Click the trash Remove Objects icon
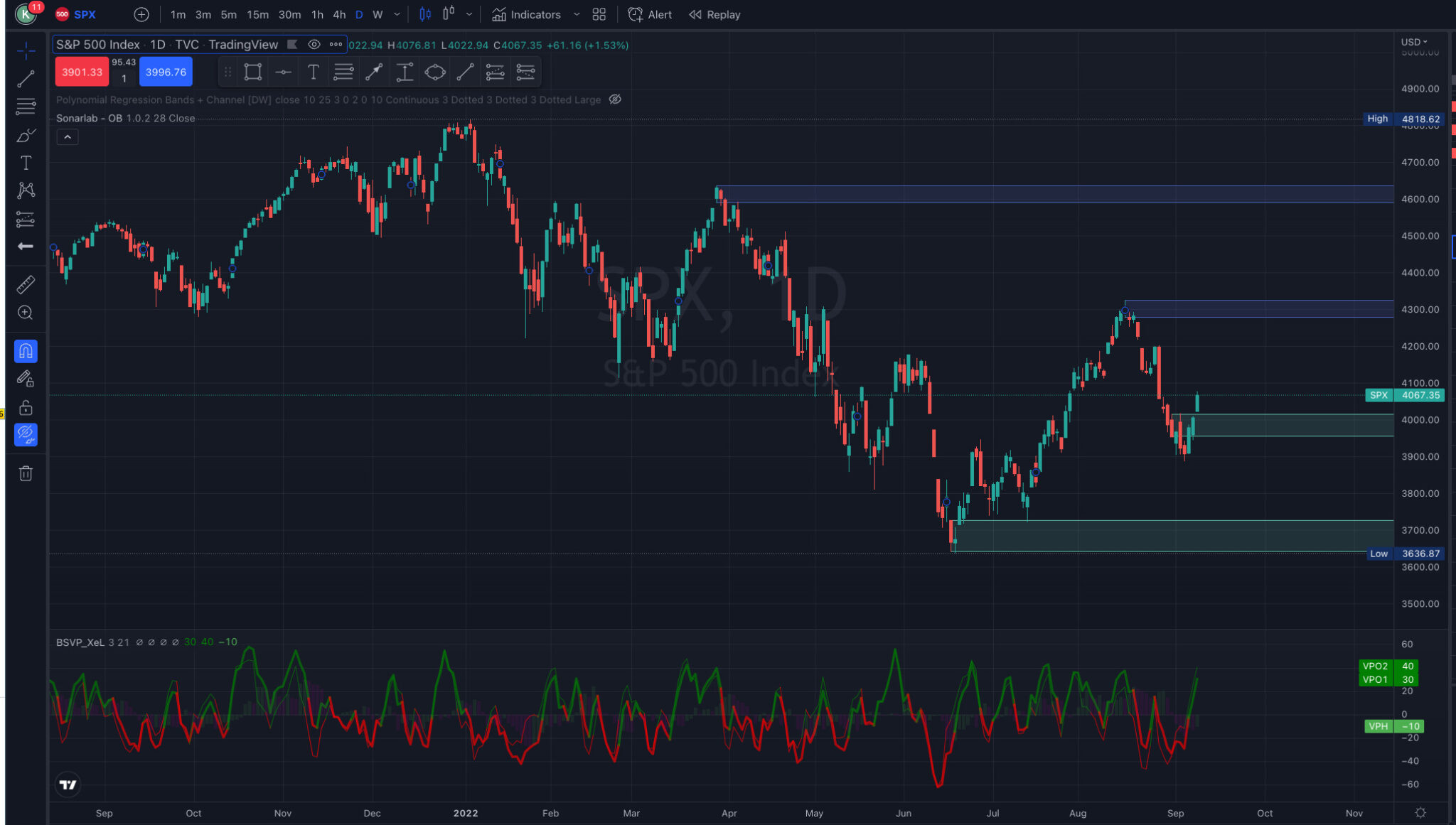This screenshot has height=825, width=1456. pyautogui.click(x=26, y=473)
